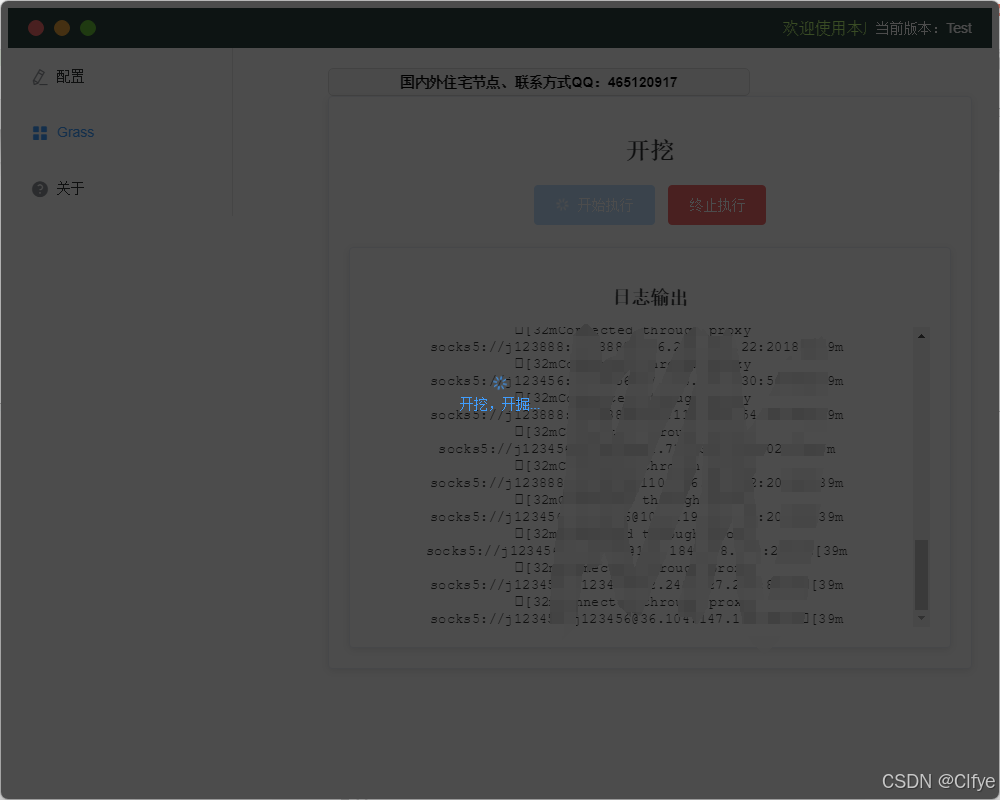
Task: Click the red window close button
Action: pos(36,28)
